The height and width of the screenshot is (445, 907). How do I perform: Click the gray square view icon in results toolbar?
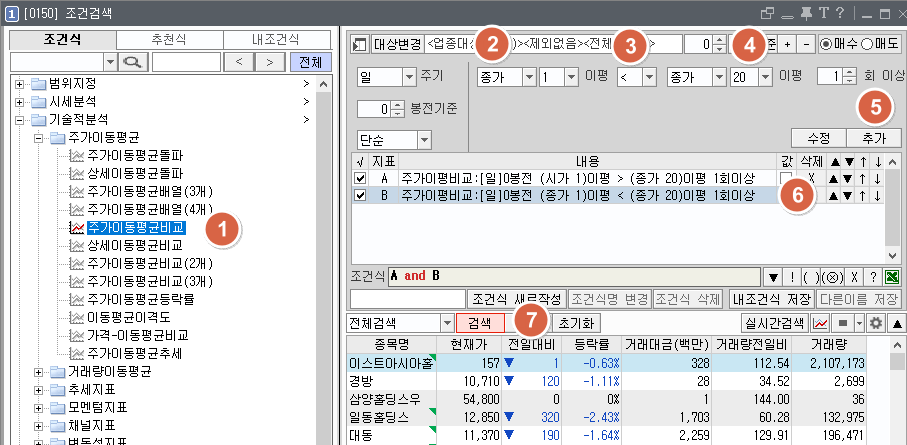coord(842,322)
